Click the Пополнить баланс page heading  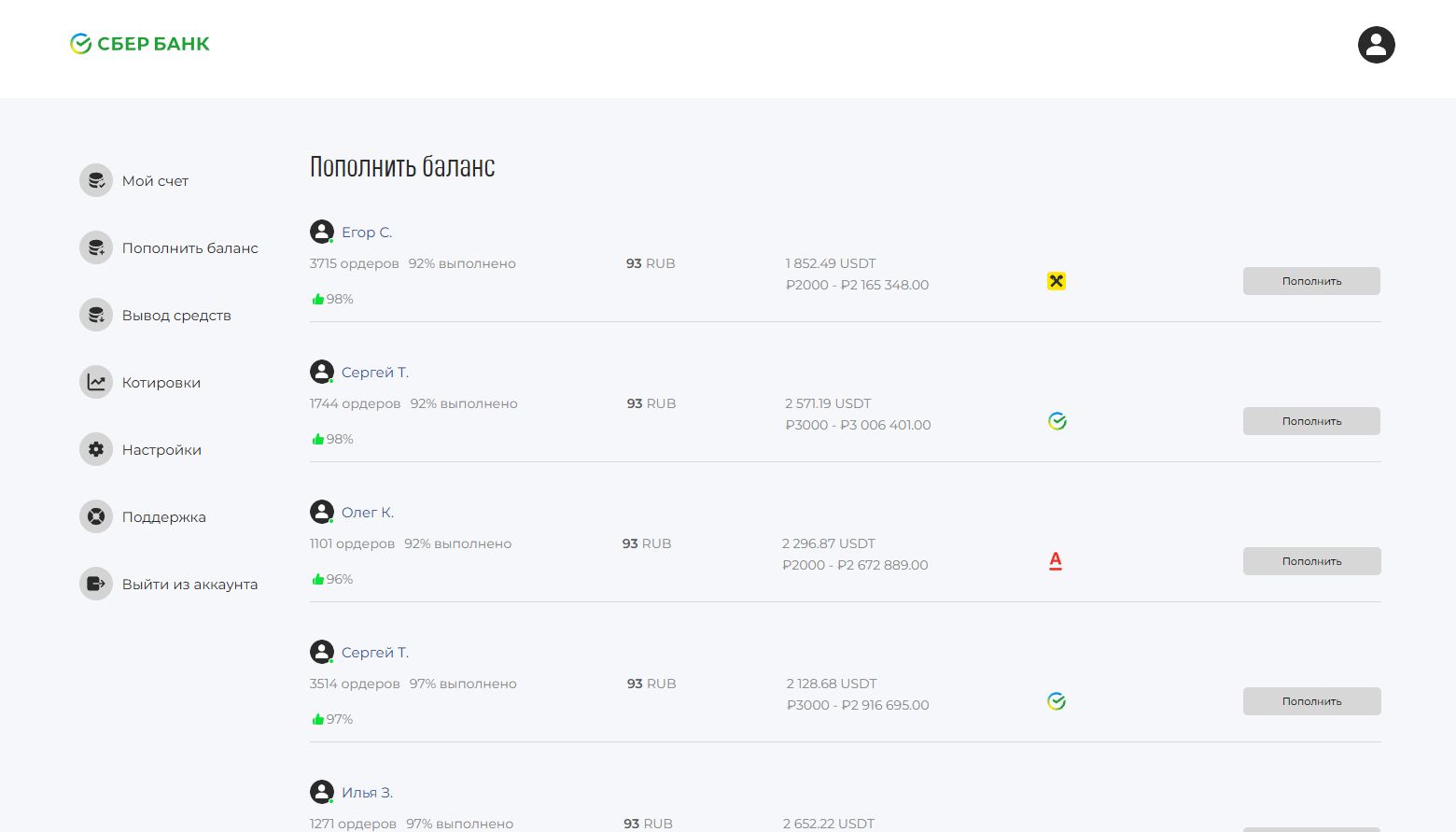[x=402, y=166]
